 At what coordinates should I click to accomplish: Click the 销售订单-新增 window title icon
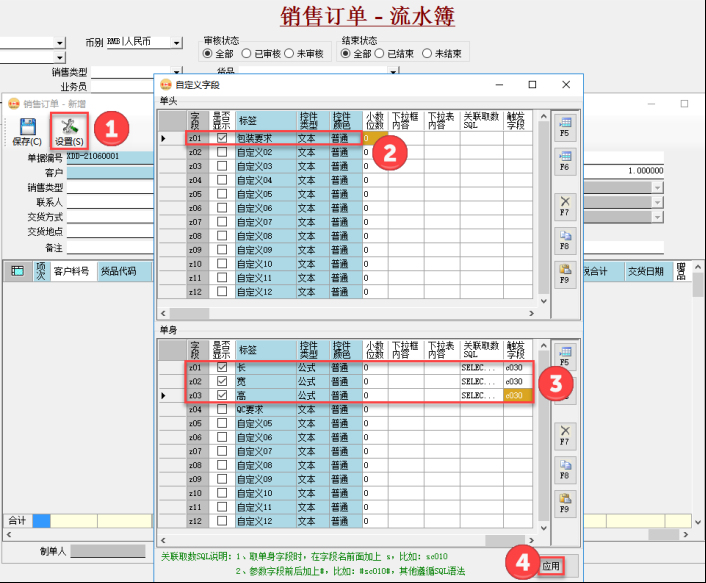click(14, 104)
